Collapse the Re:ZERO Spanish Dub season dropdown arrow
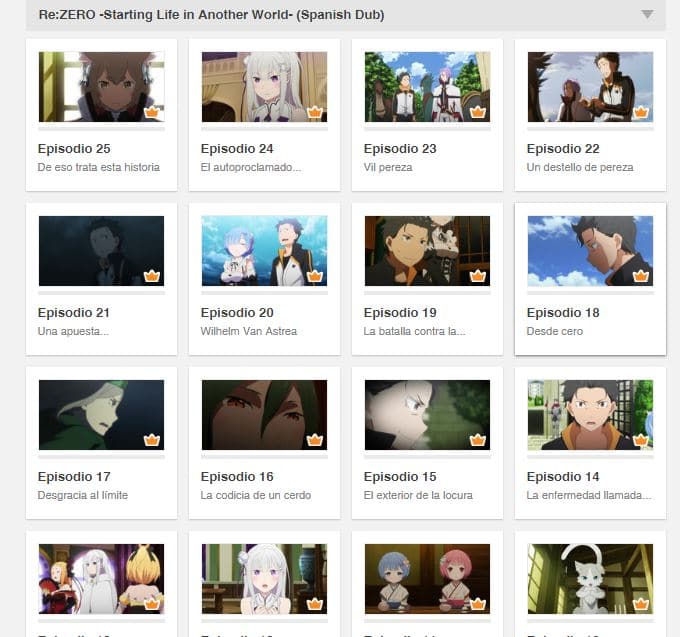 pyautogui.click(x=647, y=14)
